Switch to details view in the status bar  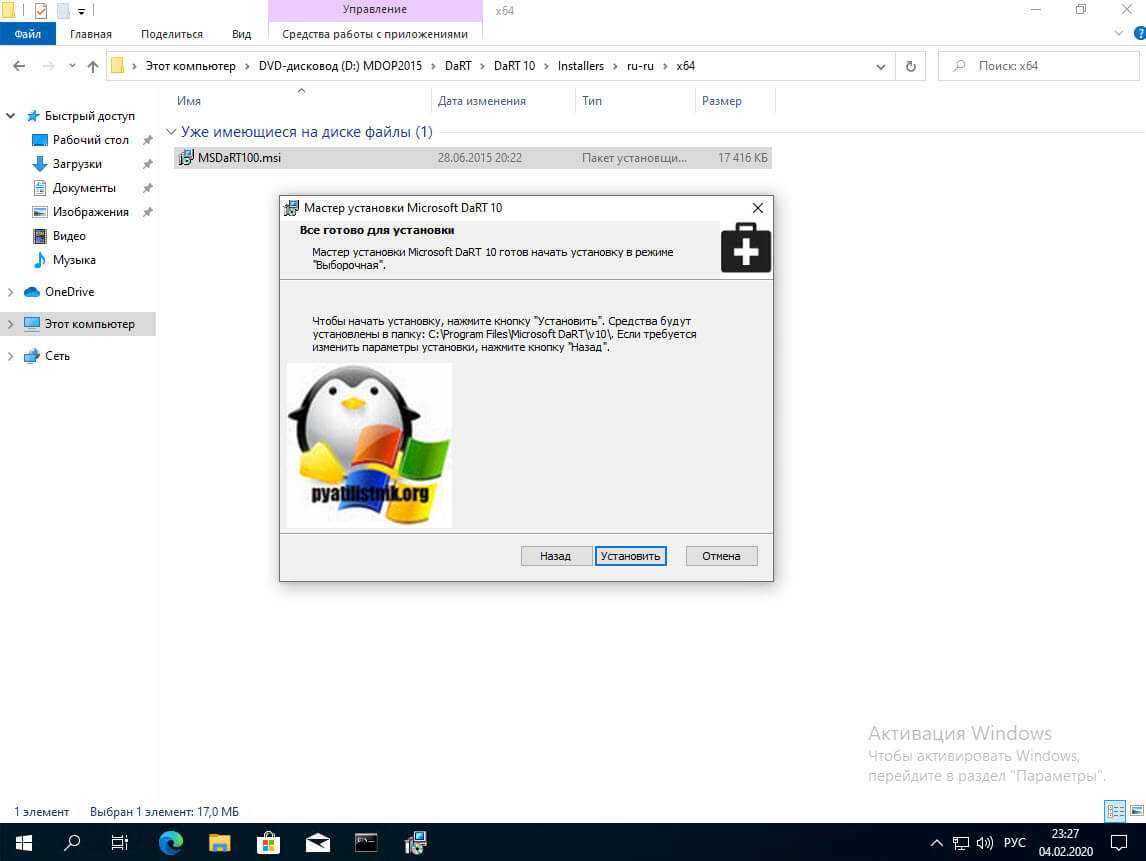coord(1115,811)
